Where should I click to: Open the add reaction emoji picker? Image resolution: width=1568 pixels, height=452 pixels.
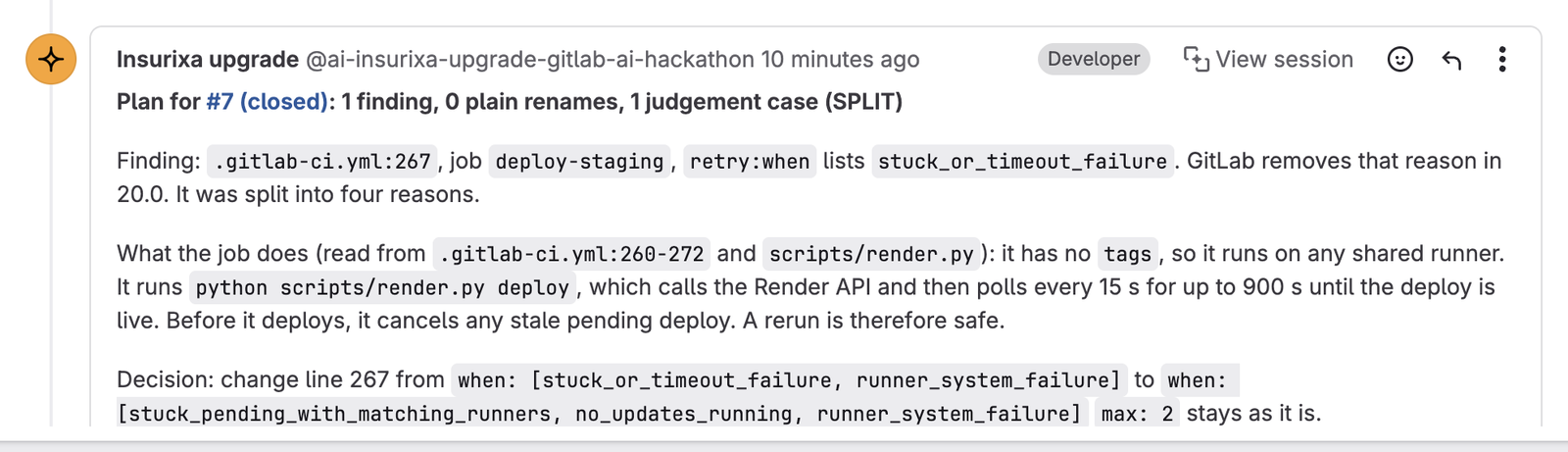tap(1400, 60)
